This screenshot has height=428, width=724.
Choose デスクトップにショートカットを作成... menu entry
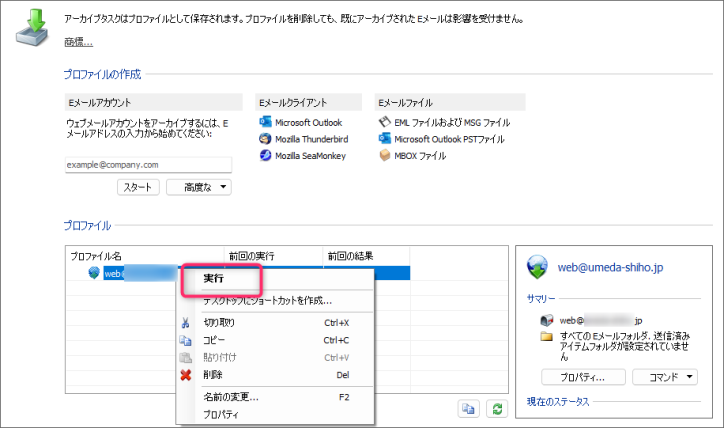(268, 301)
